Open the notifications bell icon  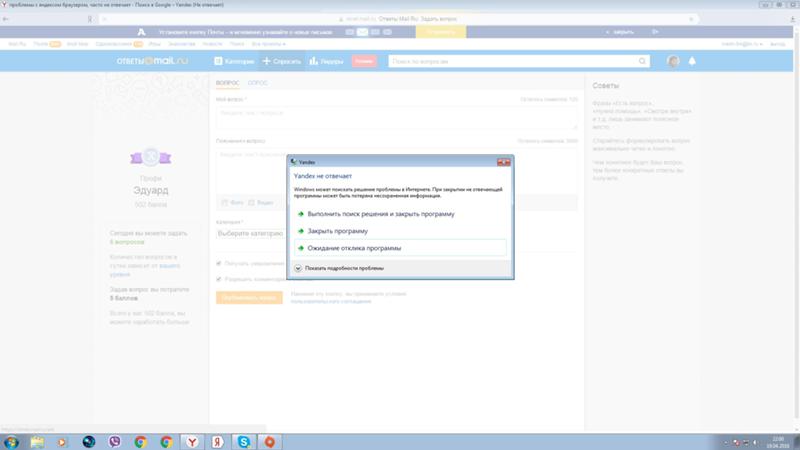(692, 61)
